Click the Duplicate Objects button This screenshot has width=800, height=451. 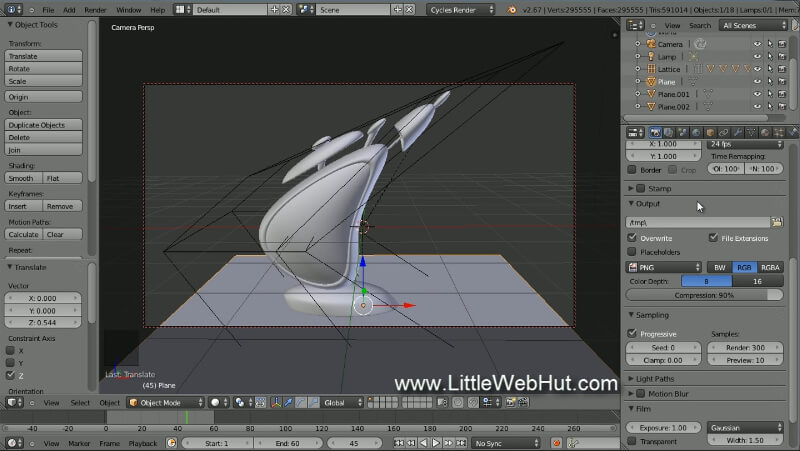point(43,125)
